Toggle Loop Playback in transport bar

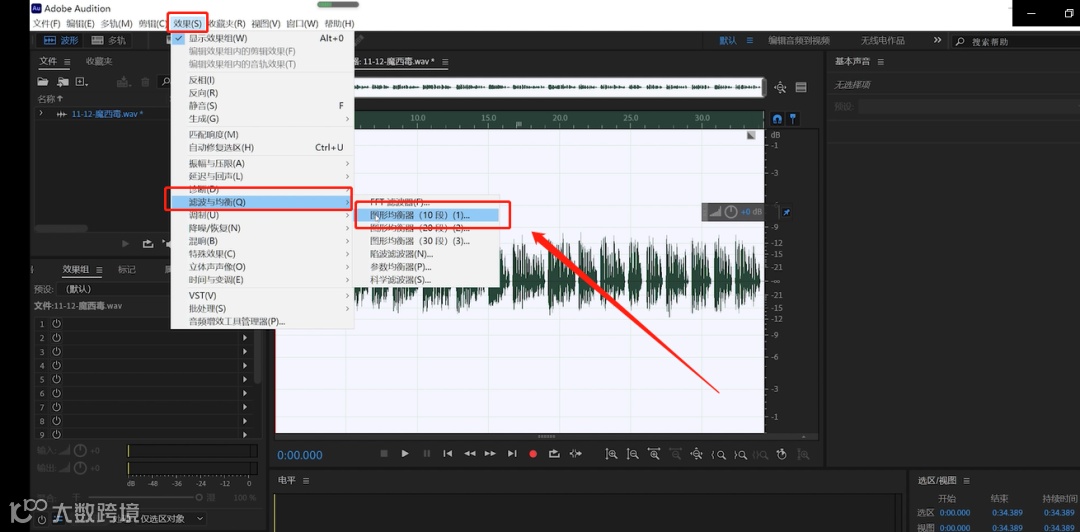point(554,453)
